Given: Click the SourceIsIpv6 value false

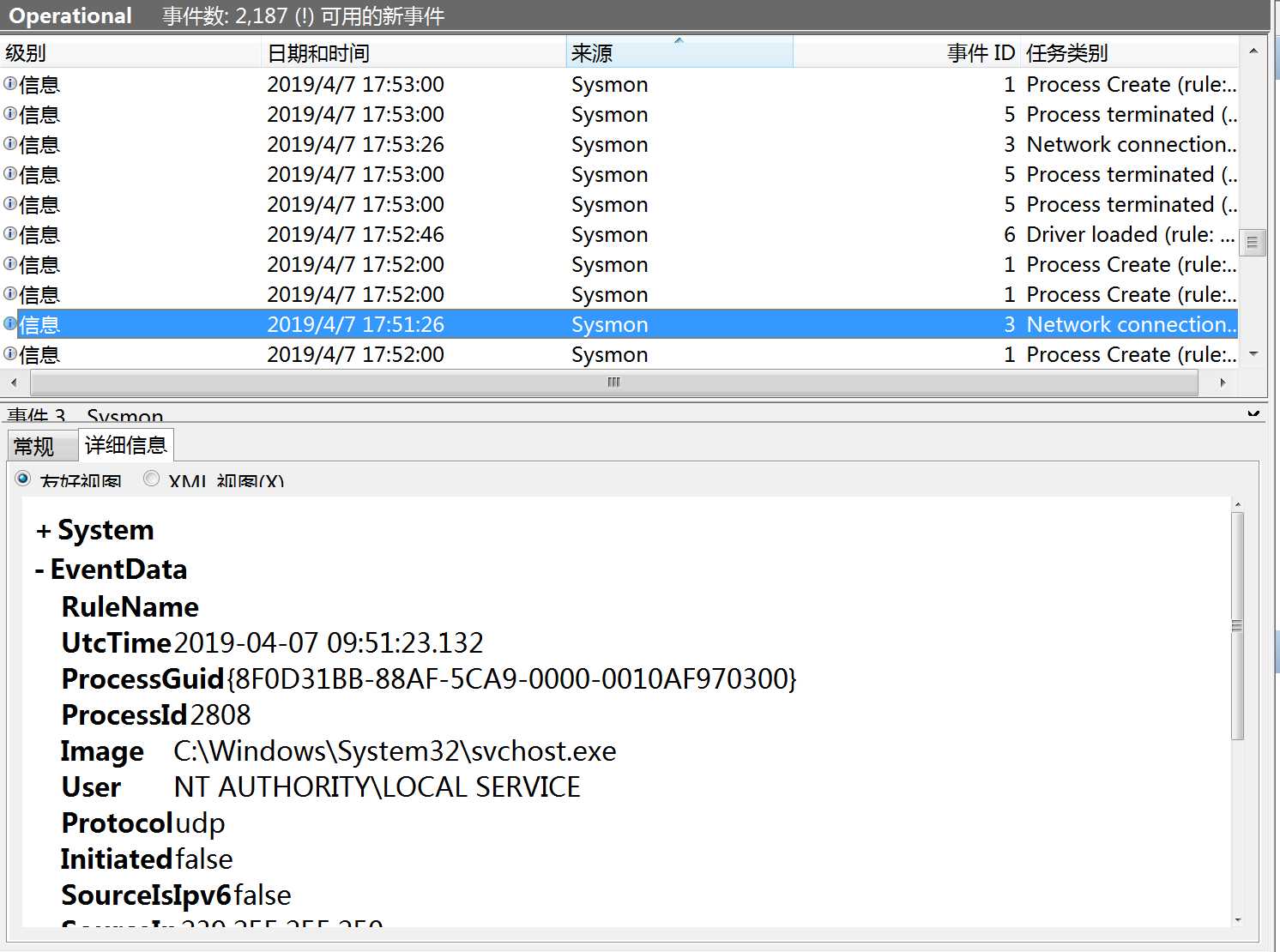Looking at the screenshot, I should click(263, 895).
